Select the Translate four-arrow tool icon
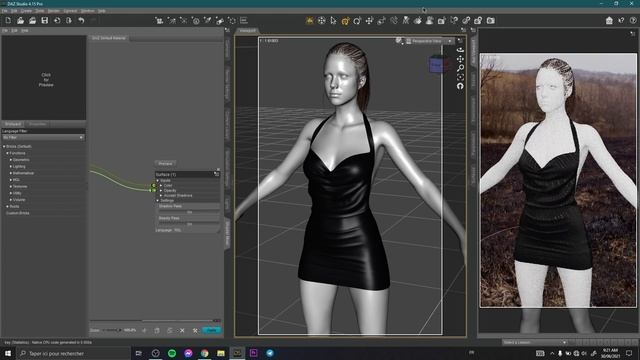 [369, 20]
